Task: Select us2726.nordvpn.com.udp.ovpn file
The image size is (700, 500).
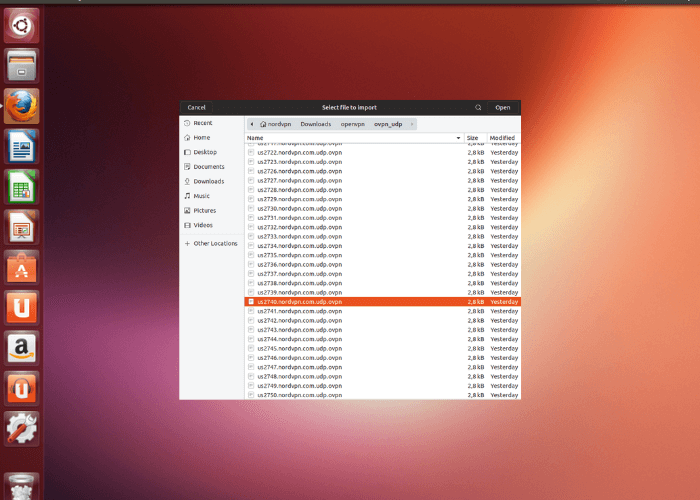Action: pyautogui.click(x=383, y=171)
